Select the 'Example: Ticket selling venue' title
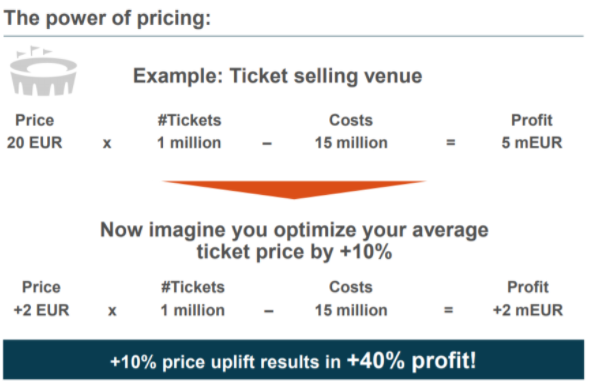Image resolution: width=590 pixels, height=386 pixels. coord(278,76)
